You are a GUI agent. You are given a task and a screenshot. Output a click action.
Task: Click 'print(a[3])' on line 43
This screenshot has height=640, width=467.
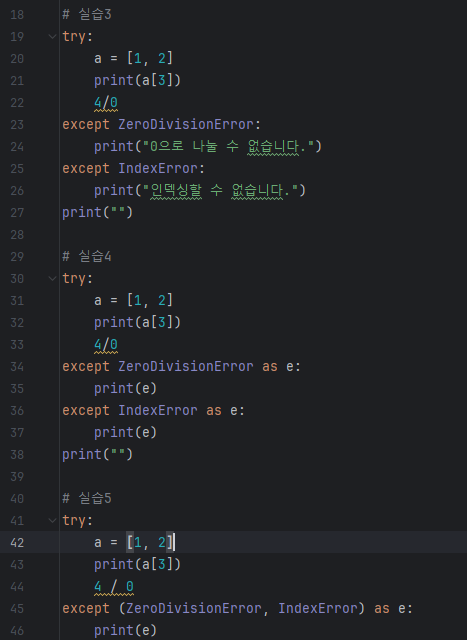tap(137, 564)
